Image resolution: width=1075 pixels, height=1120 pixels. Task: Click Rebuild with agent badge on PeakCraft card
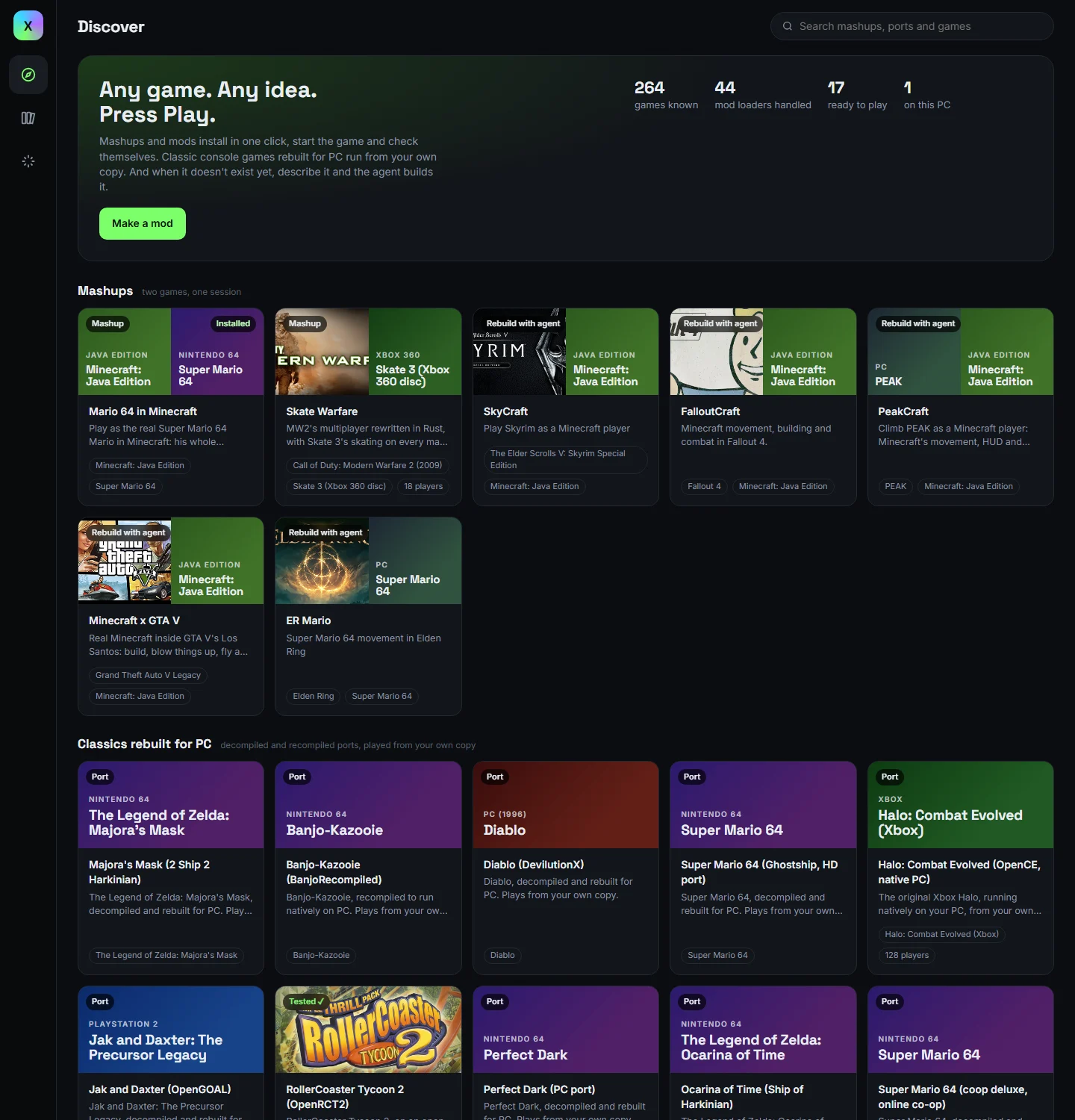(x=917, y=323)
